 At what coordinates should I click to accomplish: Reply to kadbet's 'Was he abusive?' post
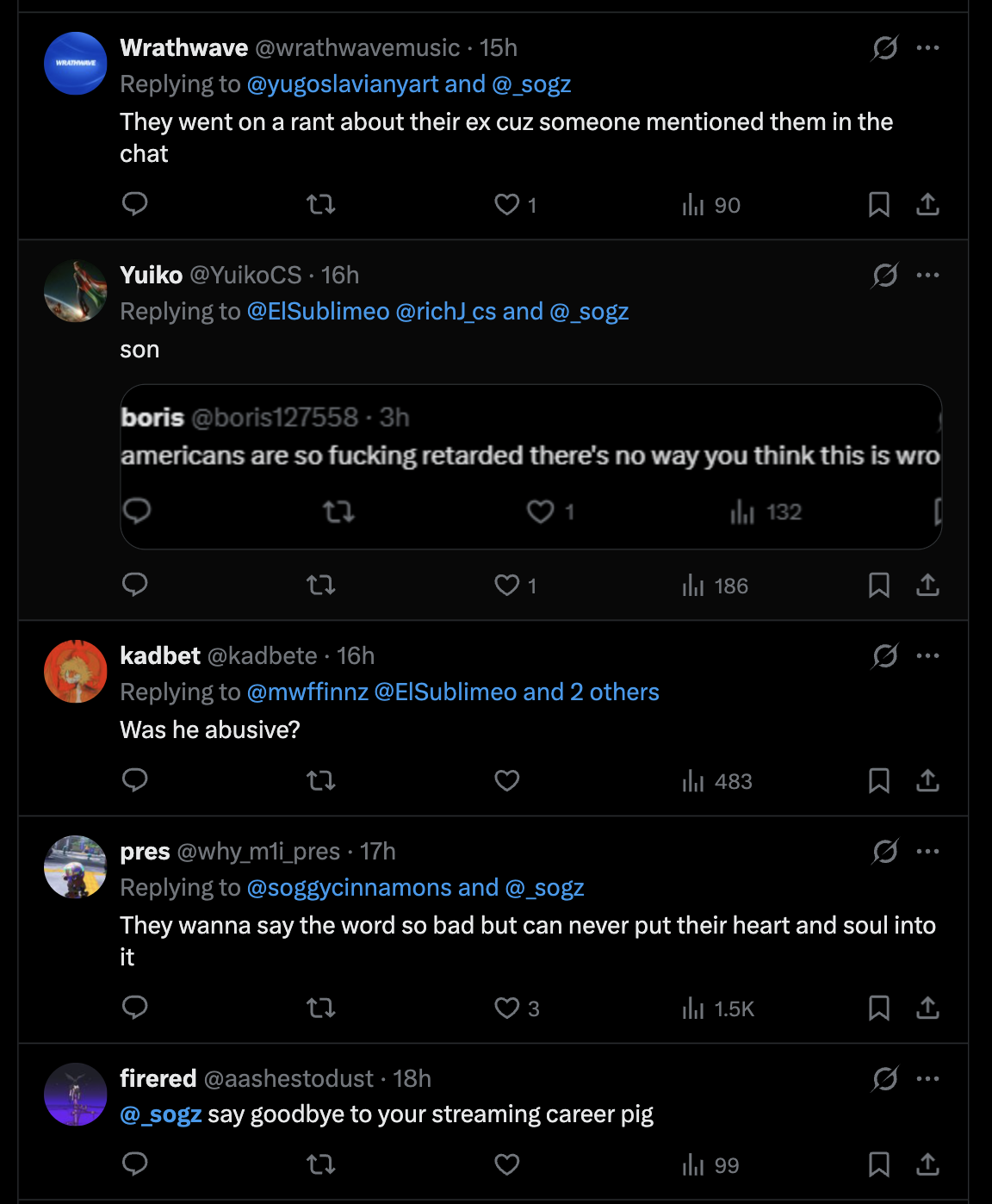135,780
